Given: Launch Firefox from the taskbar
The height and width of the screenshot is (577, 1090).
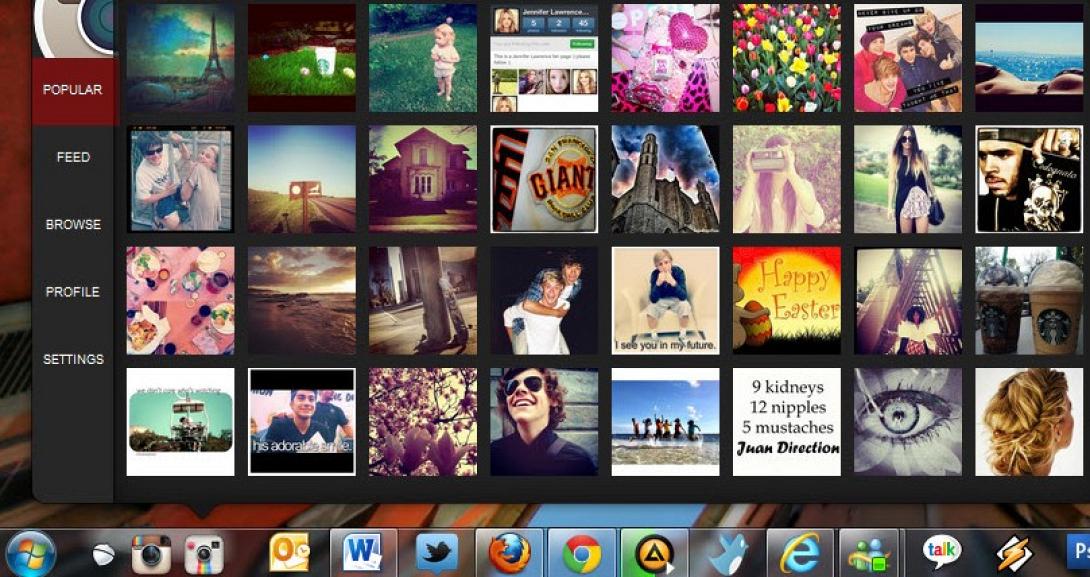Looking at the screenshot, I should pyautogui.click(x=506, y=552).
